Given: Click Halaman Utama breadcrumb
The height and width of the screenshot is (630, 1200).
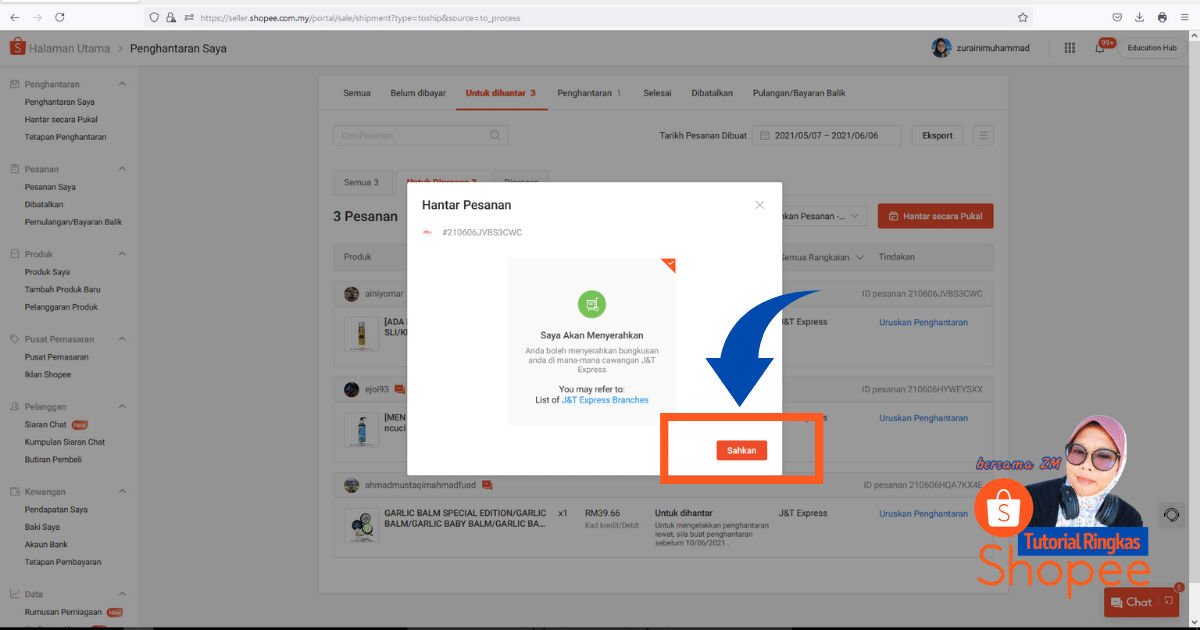Looking at the screenshot, I should 68,48.
